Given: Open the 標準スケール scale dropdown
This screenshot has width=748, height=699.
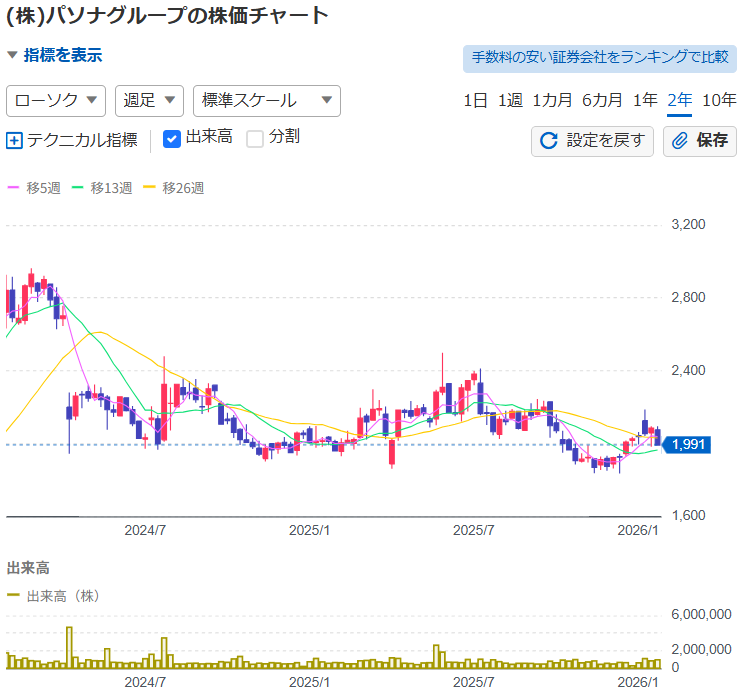Looking at the screenshot, I should [266, 101].
